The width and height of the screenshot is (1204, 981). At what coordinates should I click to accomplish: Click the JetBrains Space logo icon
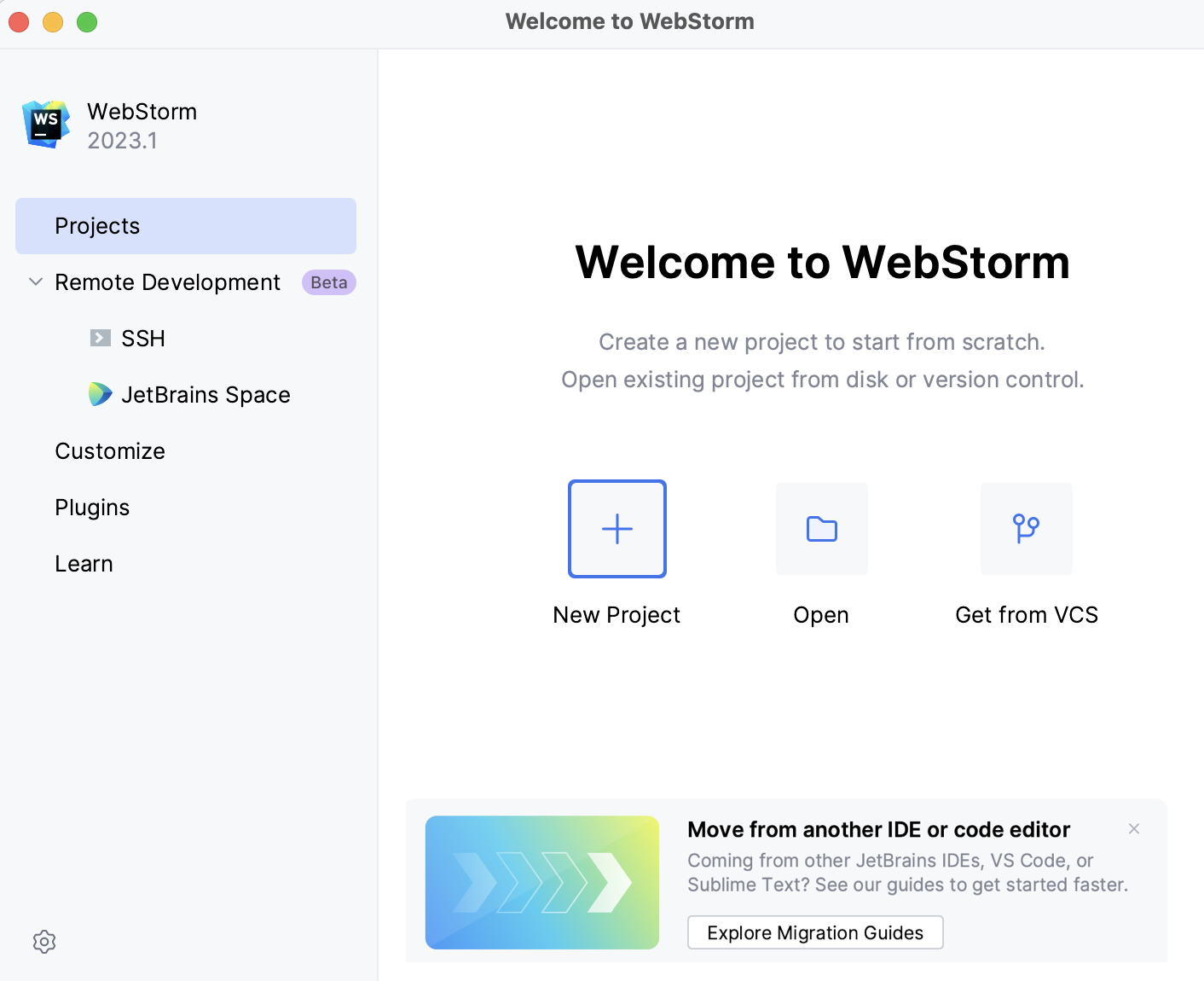pyautogui.click(x=101, y=394)
